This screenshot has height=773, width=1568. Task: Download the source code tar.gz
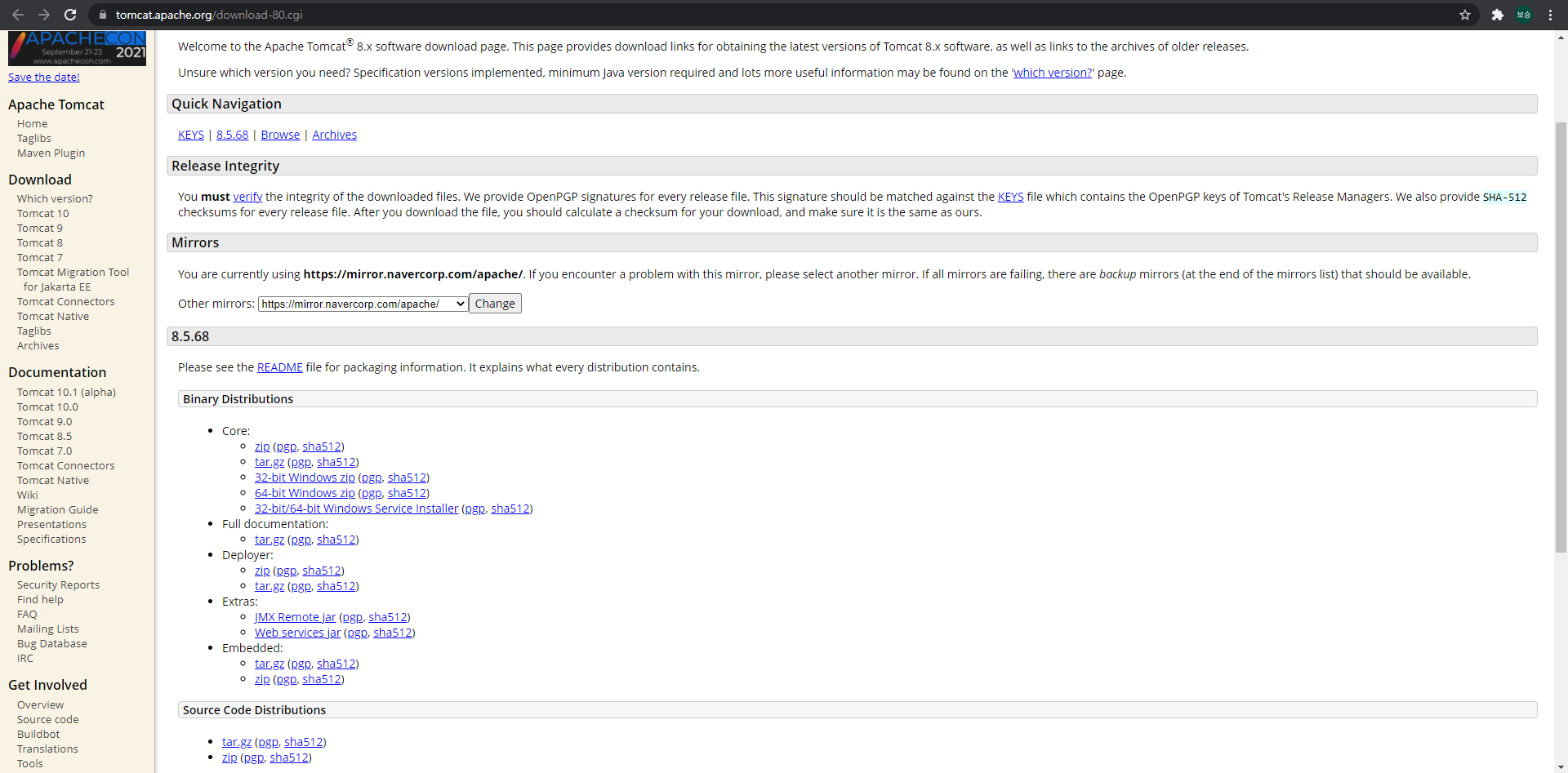[237, 742]
